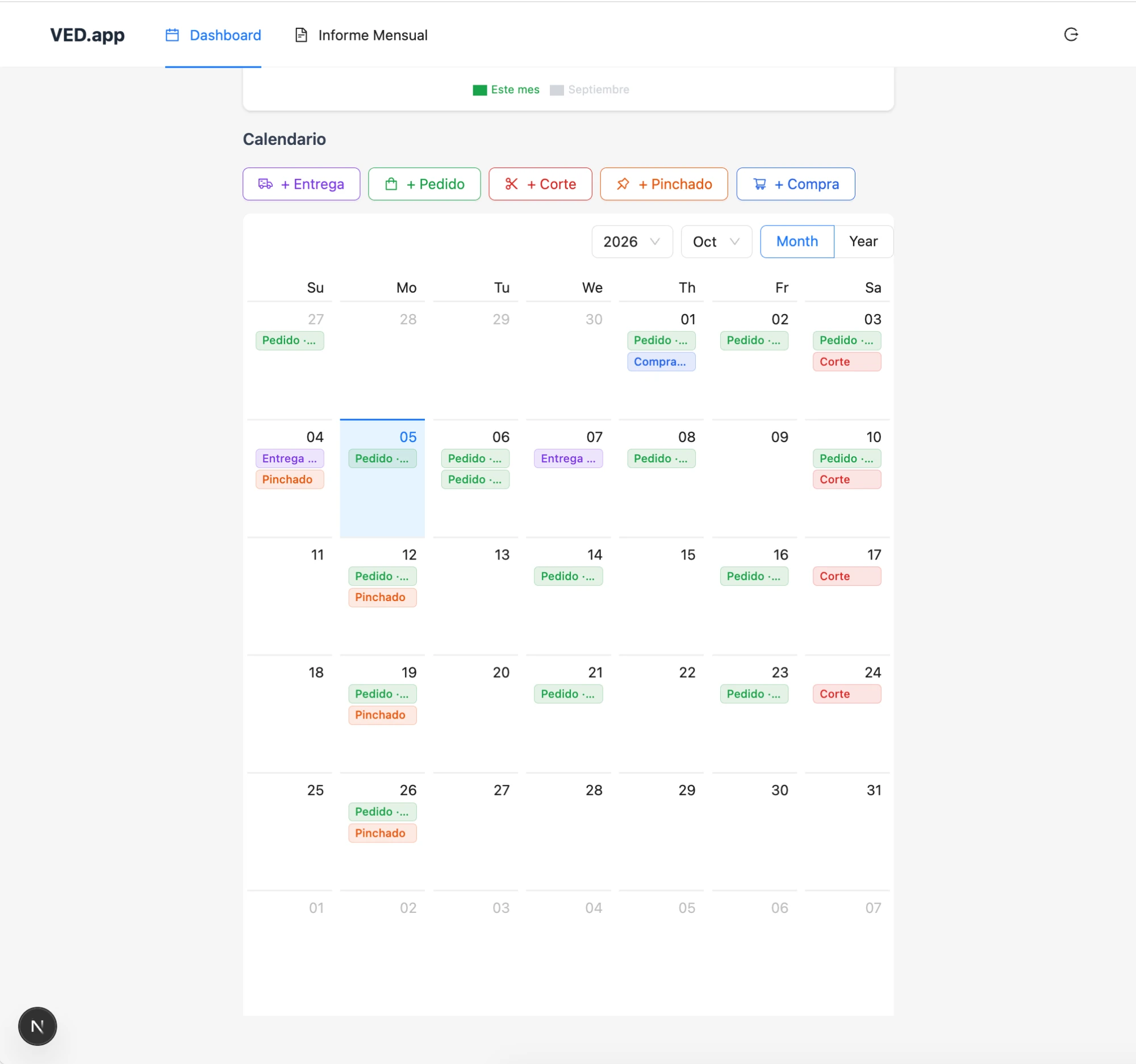
Task: Open the Next.js dev tools badge
Action: point(37,1027)
